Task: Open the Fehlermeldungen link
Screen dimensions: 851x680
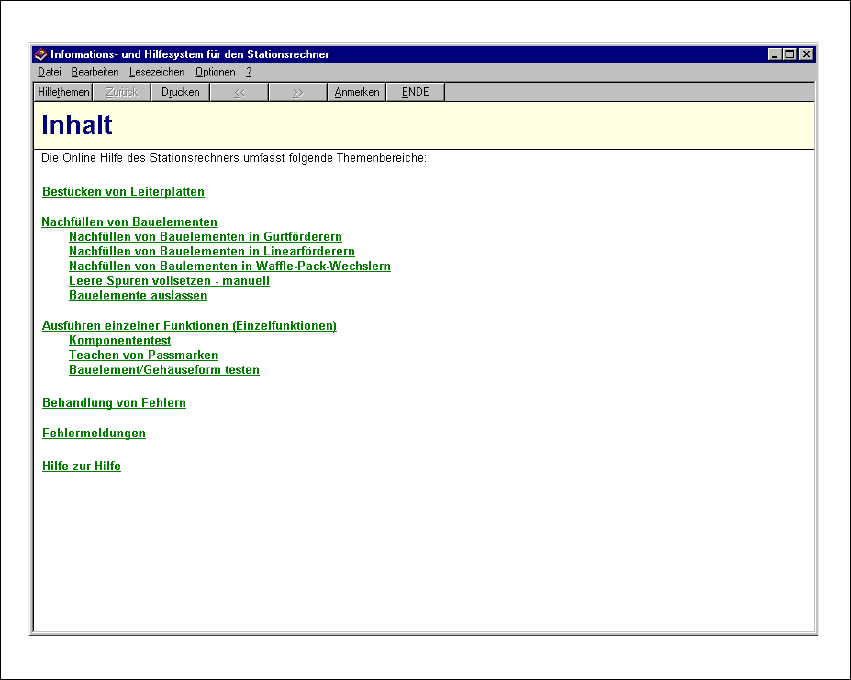Action: 94,433
